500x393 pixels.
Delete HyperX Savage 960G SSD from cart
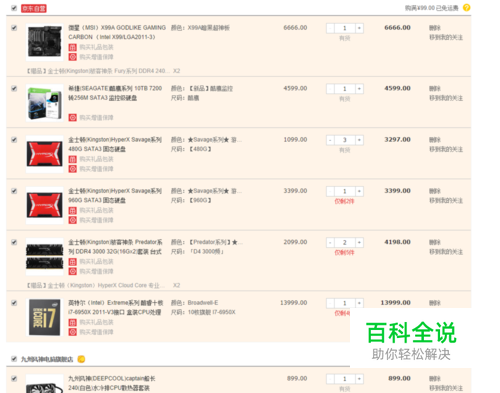tap(435, 191)
